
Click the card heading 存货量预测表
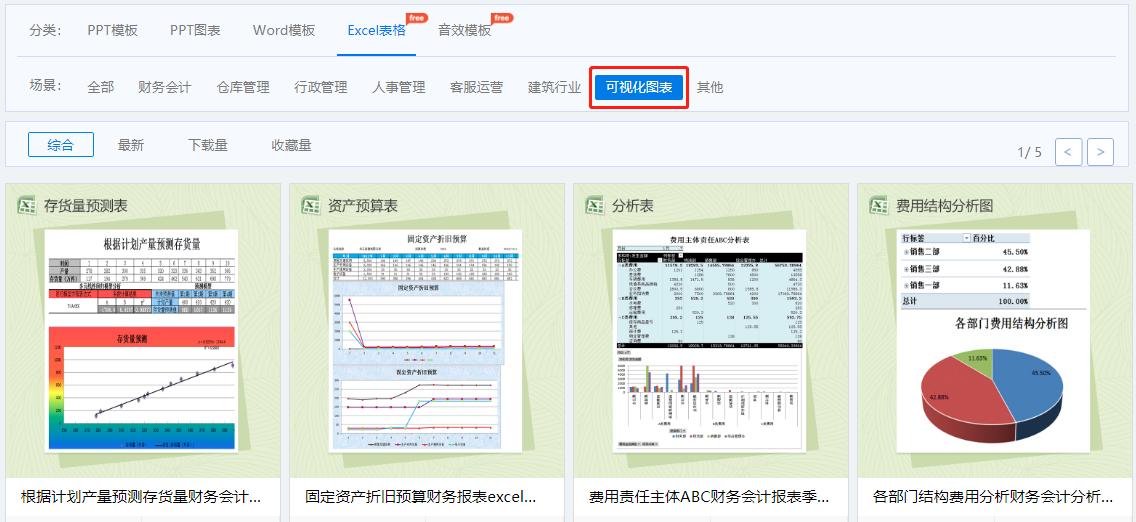(85, 206)
